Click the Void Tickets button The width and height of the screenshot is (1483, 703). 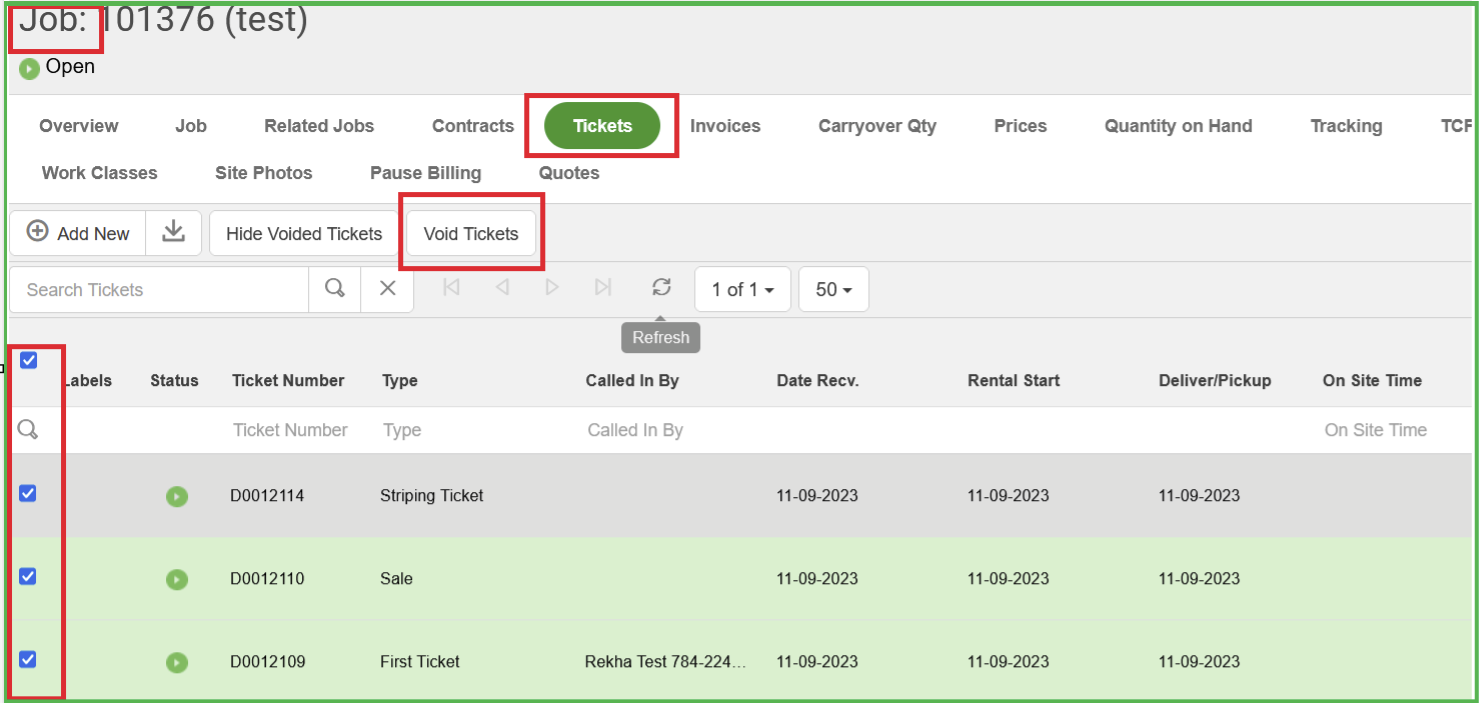point(471,234)
